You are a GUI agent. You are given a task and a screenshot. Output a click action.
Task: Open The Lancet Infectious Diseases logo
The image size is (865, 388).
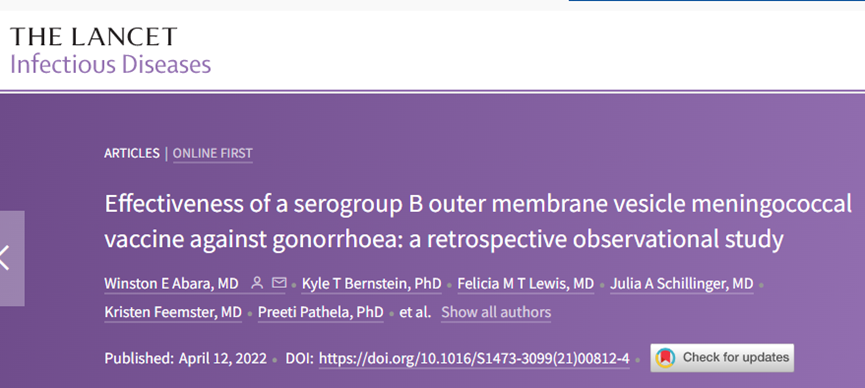pyautogui.click(x=110, y=50)
